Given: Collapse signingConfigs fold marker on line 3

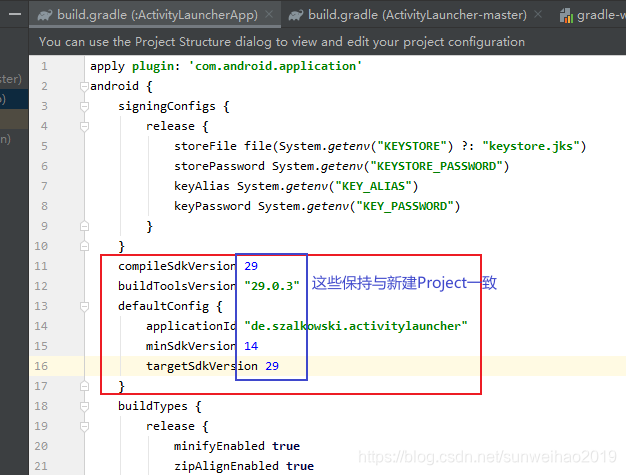Looking at the screenshot, I should [x=84, y=106].
